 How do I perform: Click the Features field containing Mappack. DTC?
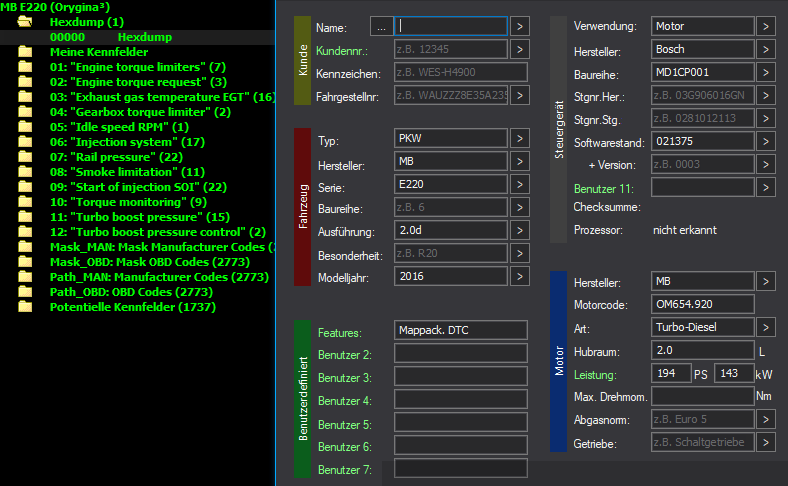pyautogui.click(x=461, y=330)
